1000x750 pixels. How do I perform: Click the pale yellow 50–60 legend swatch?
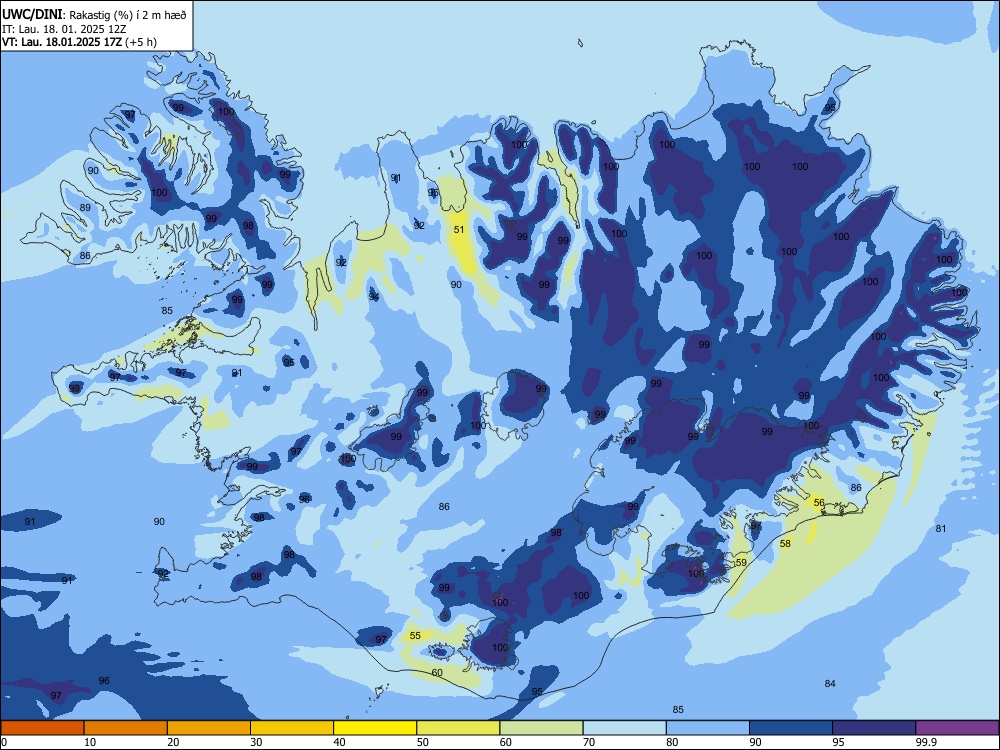pyautogui.click(x=458, y=728)
